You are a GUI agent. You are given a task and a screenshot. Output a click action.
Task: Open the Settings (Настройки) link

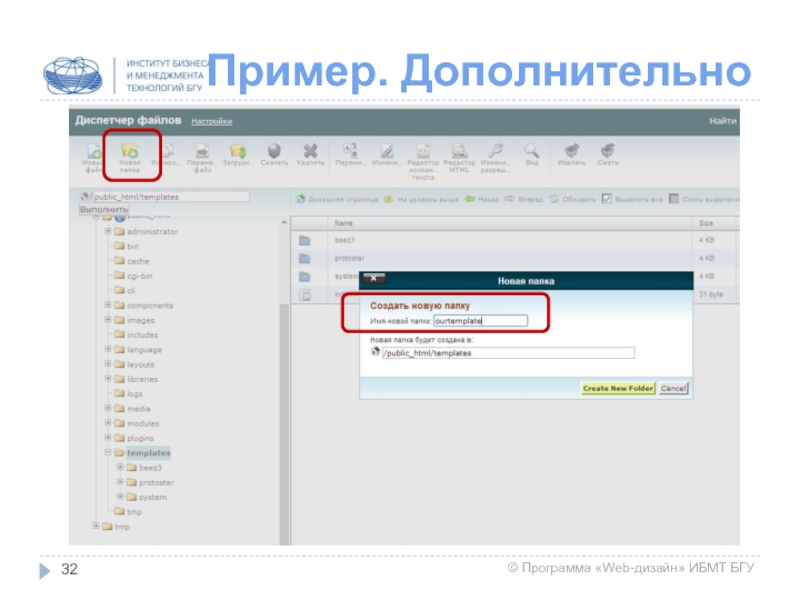coord(212,121)
